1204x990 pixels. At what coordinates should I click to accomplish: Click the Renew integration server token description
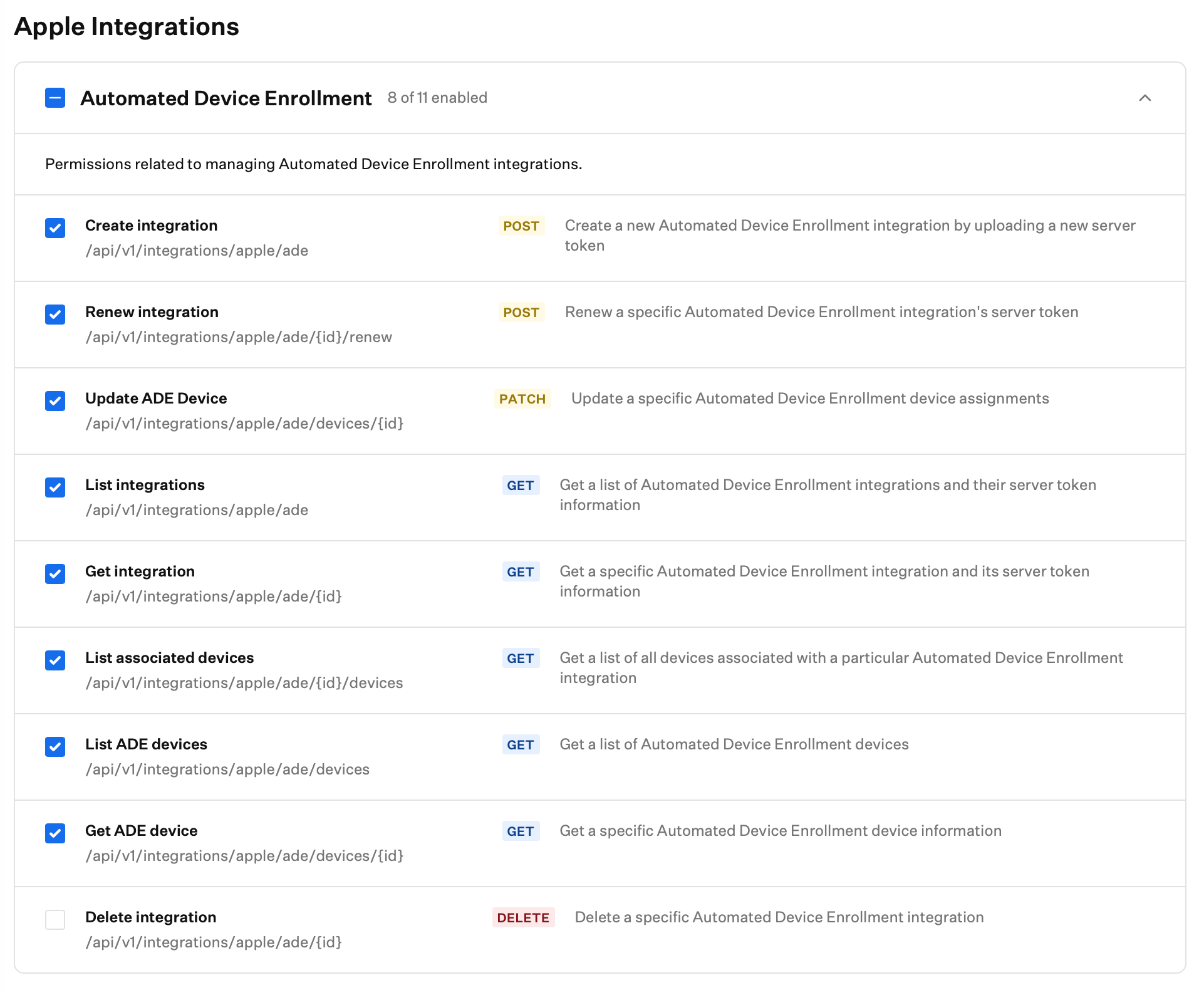pos(822,312)
